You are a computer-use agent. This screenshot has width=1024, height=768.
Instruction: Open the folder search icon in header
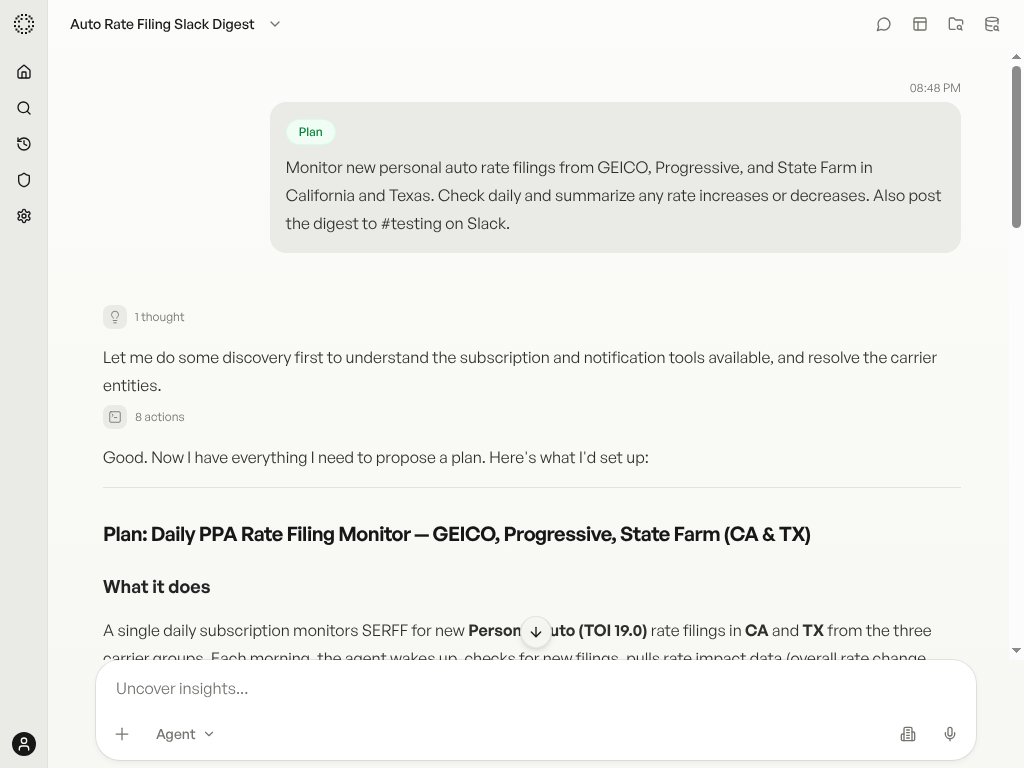click(x=955, y=24)
